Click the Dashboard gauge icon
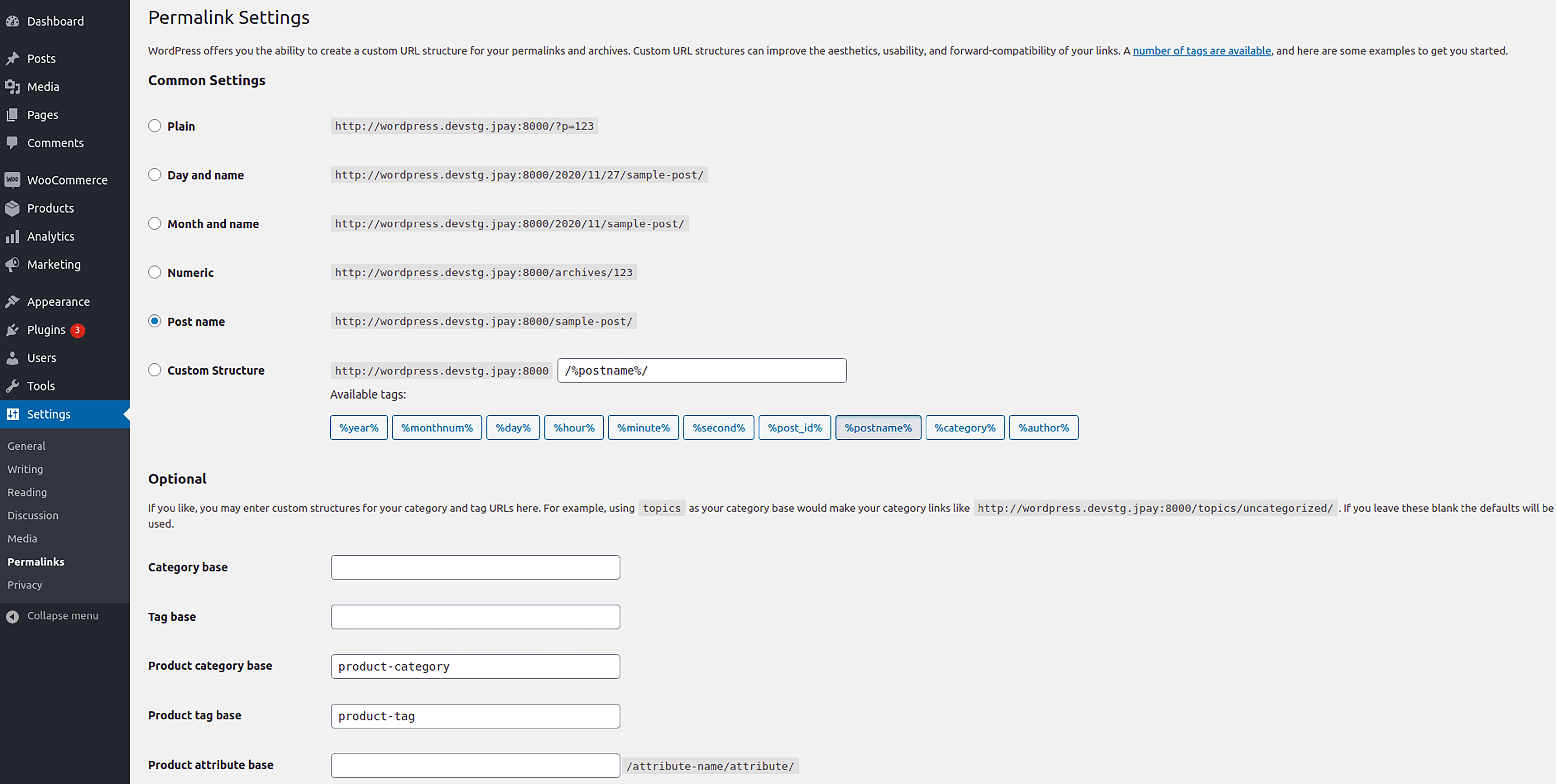Image resolution: width=1556 pixels, height=784 pixels. point(12,21)
